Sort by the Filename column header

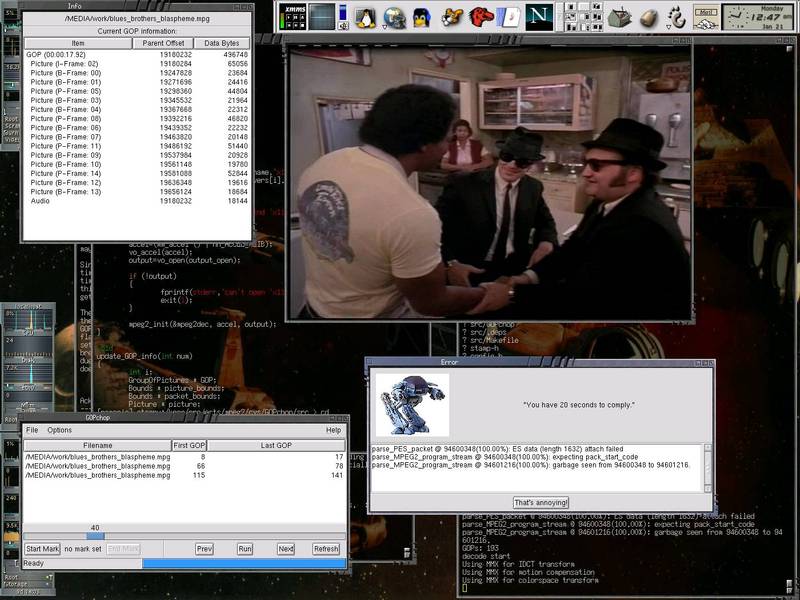[97, 445]
